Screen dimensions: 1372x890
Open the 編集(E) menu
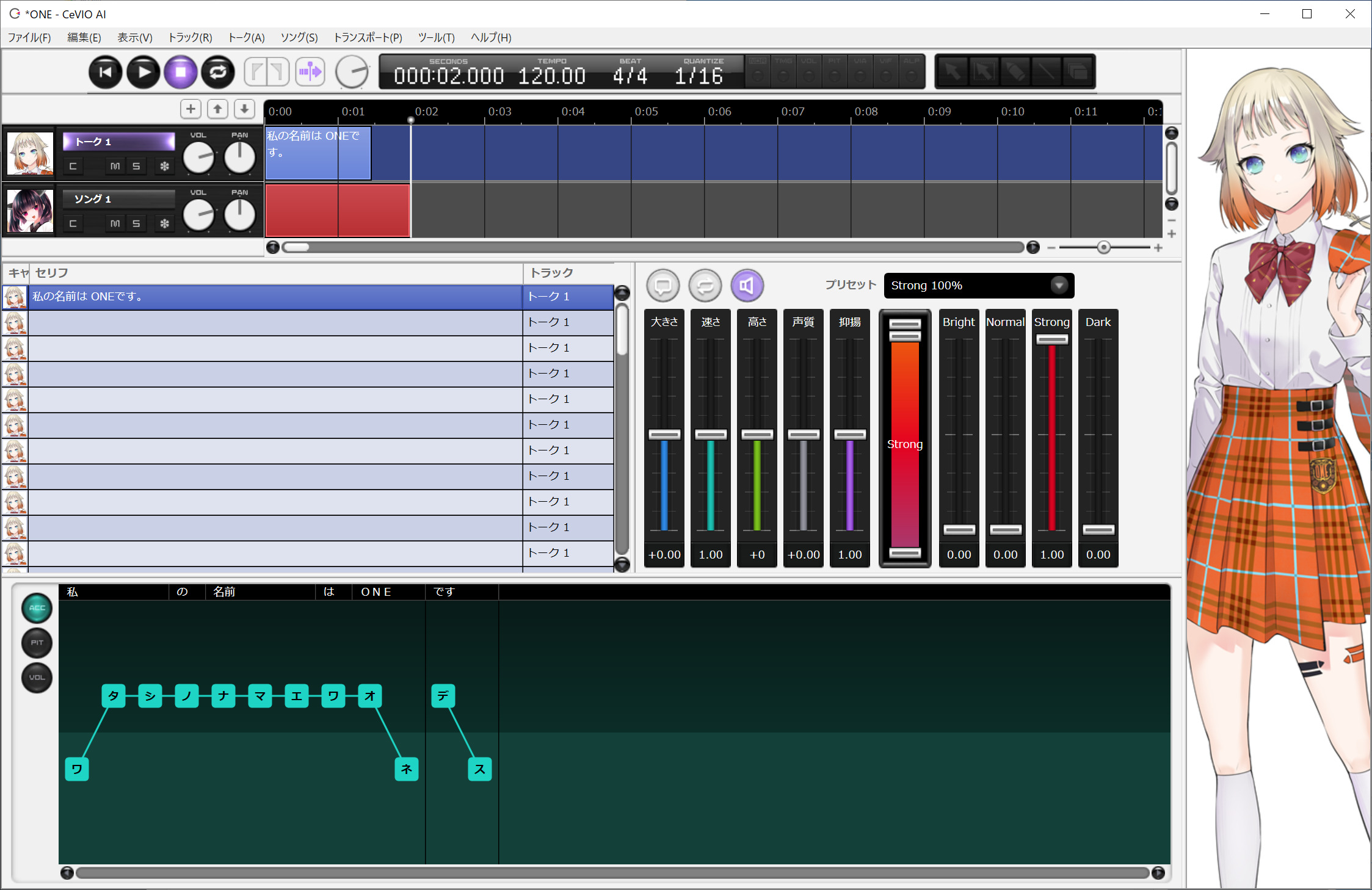(84, 38)
